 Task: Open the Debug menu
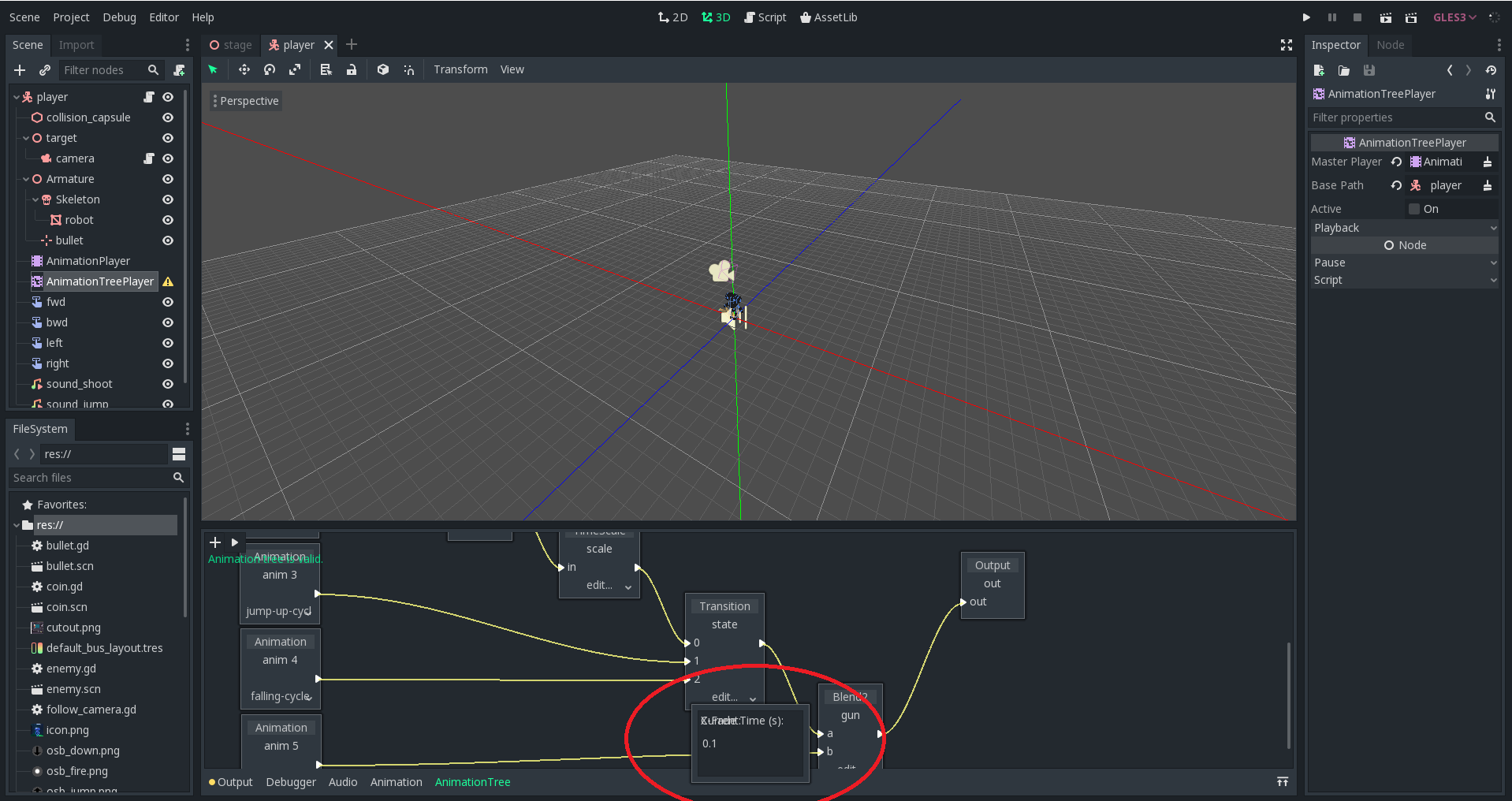point(119,17)
